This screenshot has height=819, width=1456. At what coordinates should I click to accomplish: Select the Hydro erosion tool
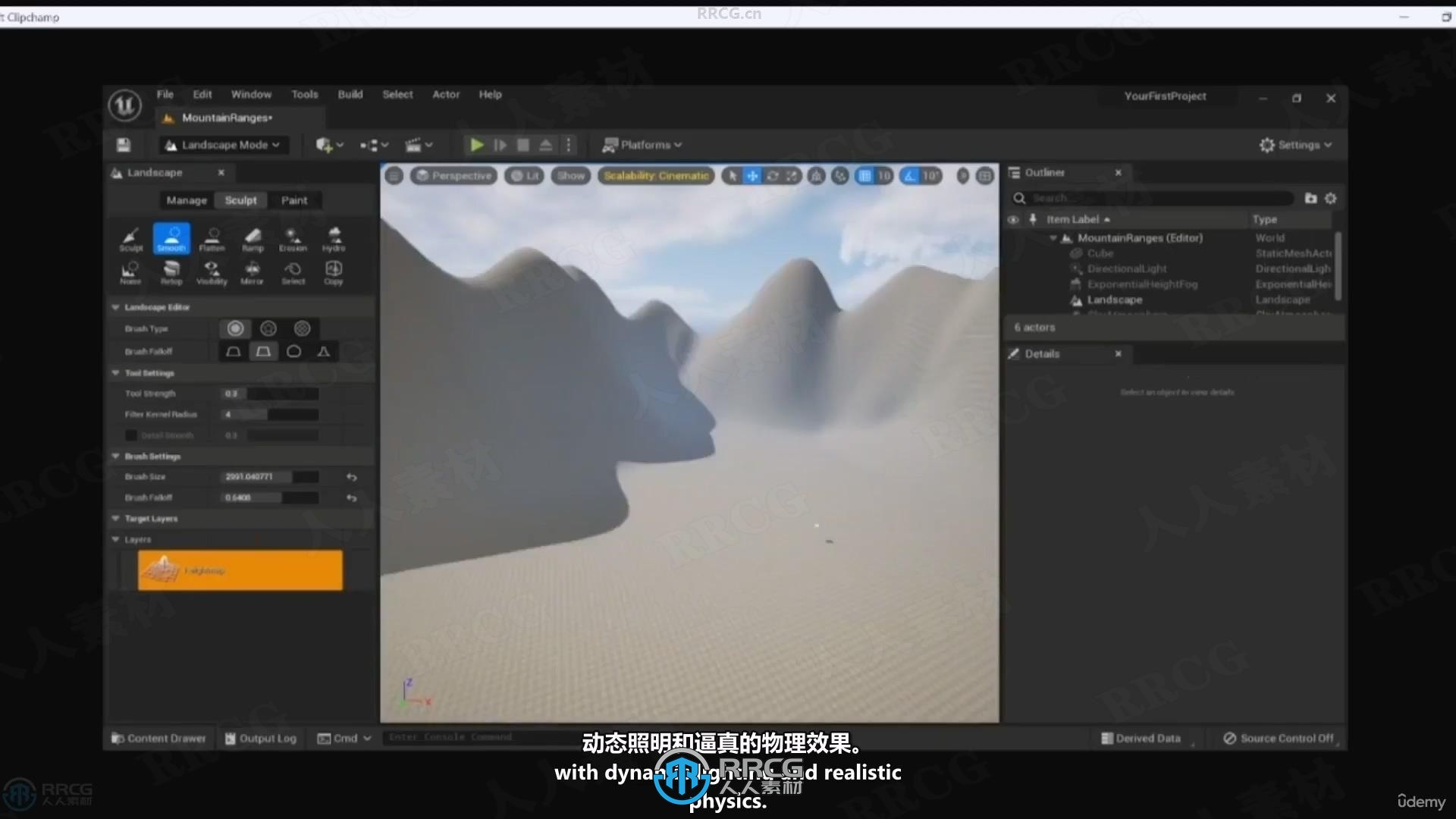(x=334, y=238)
